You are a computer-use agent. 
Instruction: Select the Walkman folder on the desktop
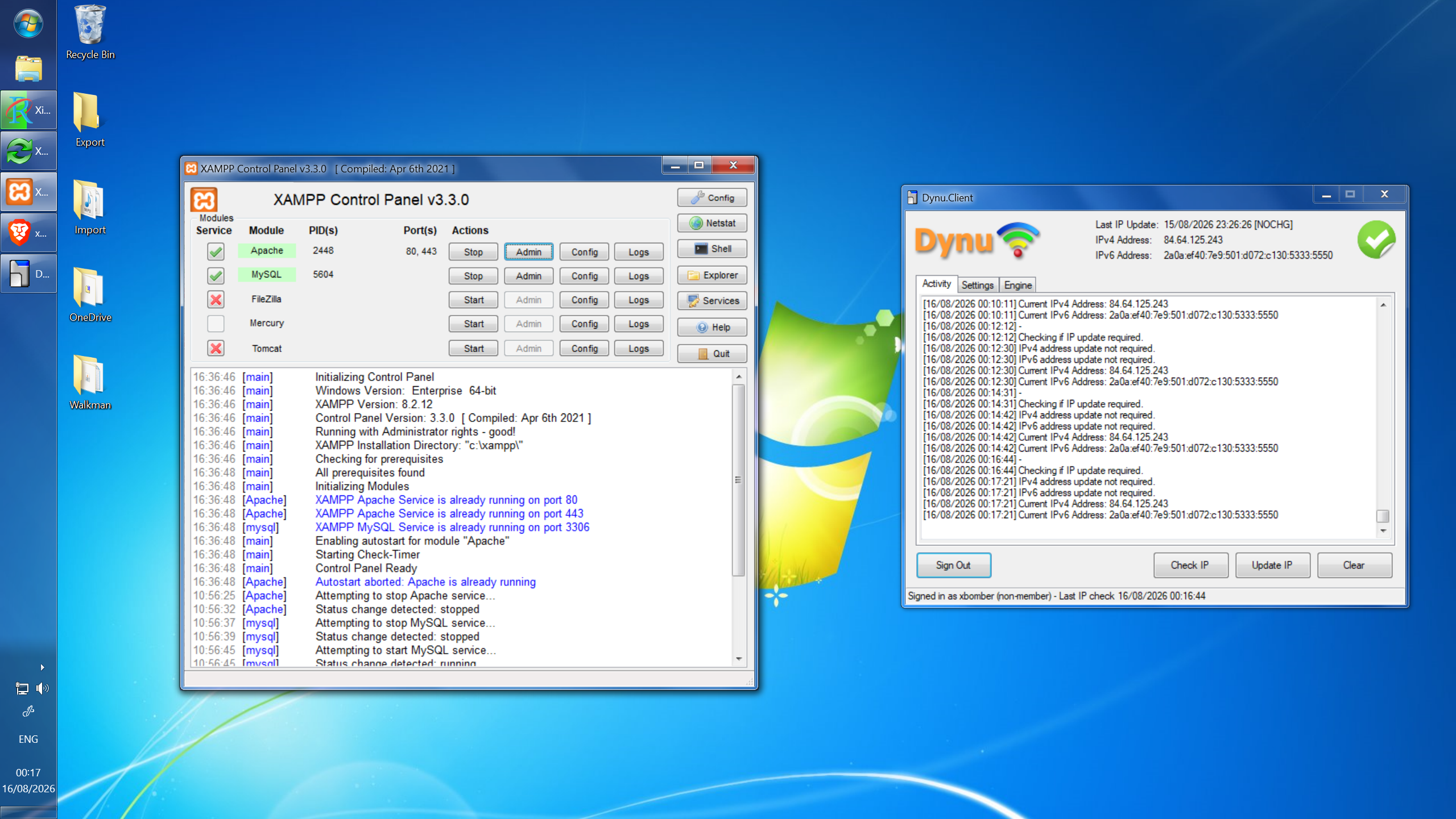coord(90,383)
